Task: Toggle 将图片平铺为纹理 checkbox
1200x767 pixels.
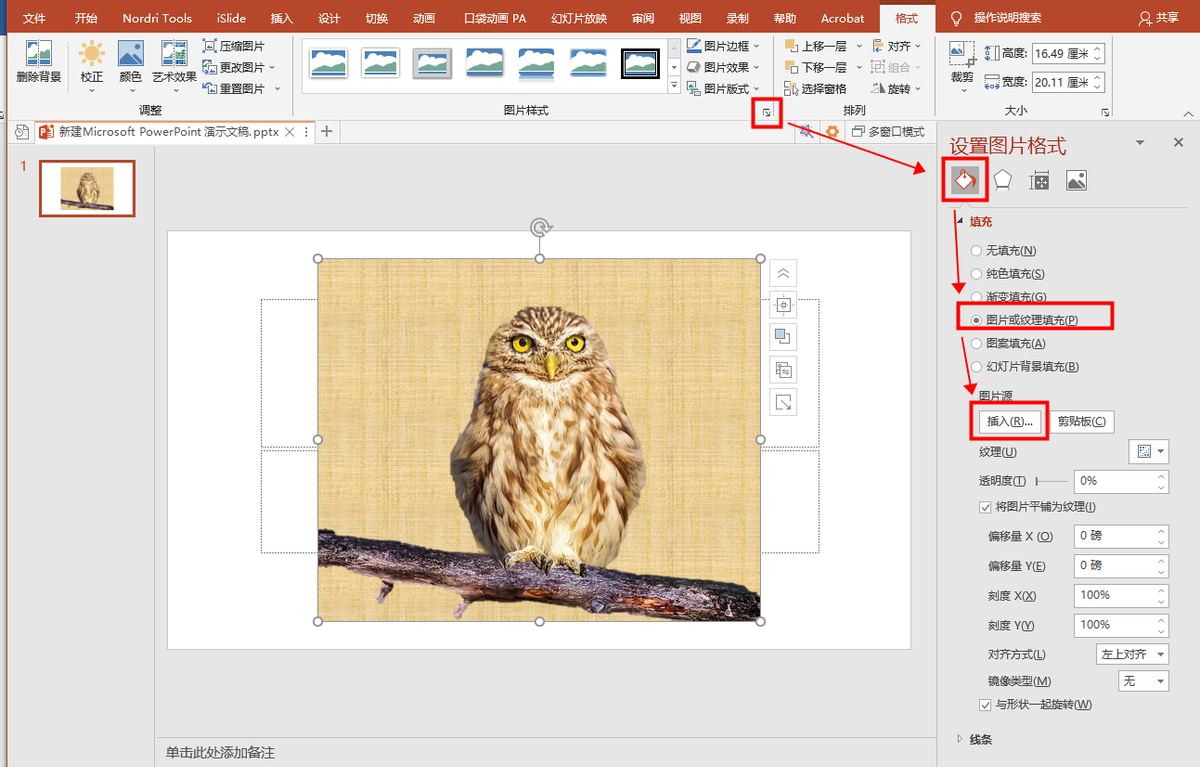Action: (x=985, y=508)
